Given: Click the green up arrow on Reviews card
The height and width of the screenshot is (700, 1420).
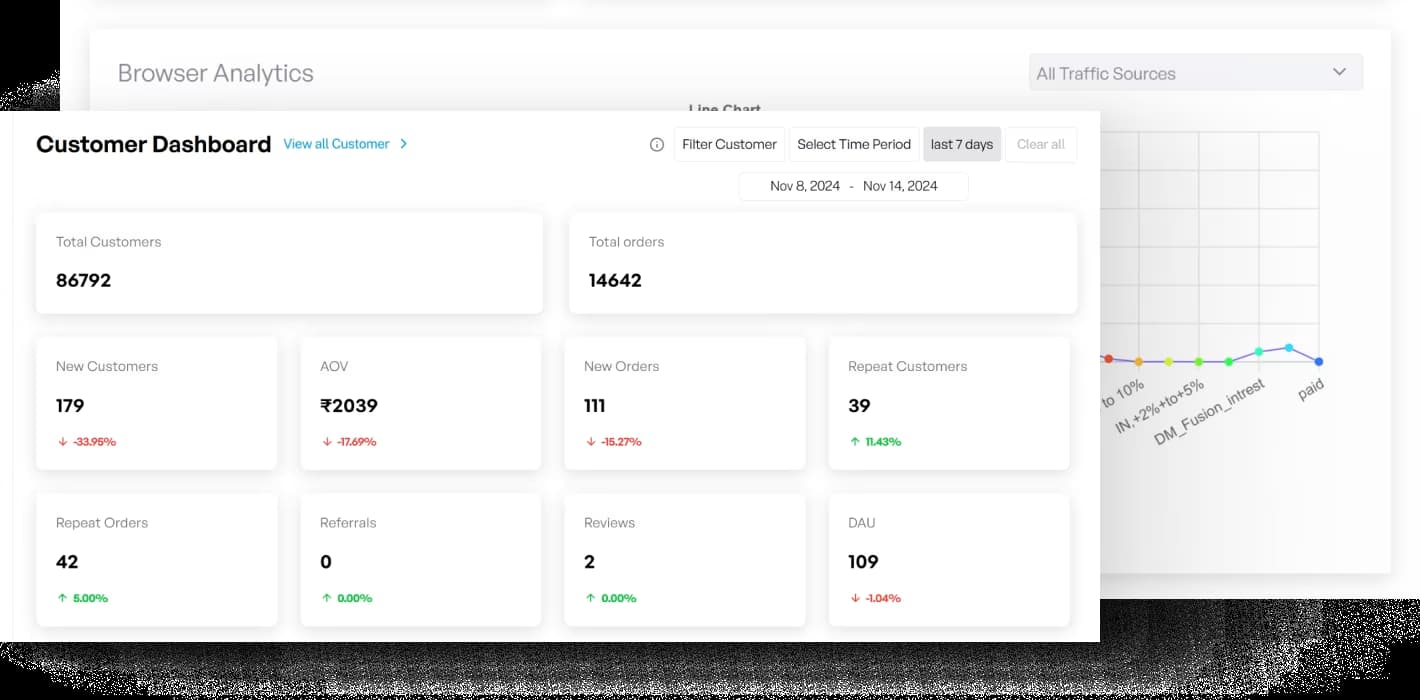Looking at the screenshot, I should tap(589, 597).
